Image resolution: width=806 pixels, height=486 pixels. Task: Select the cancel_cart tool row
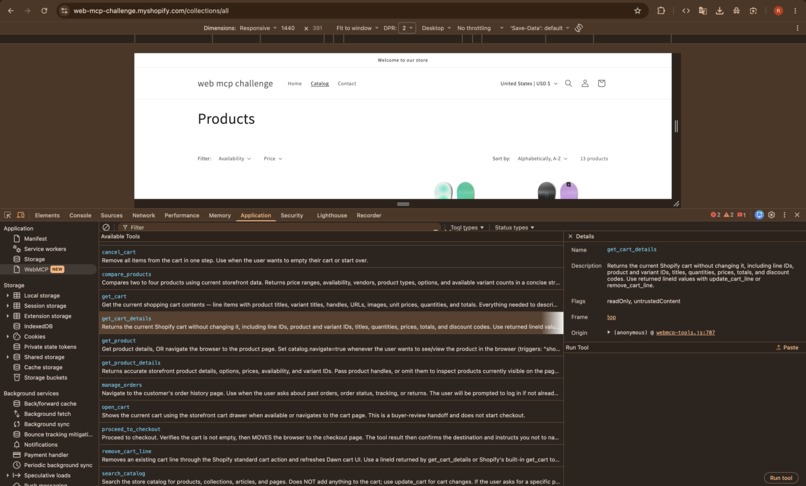pyautogui.click(x=331, y=256)
